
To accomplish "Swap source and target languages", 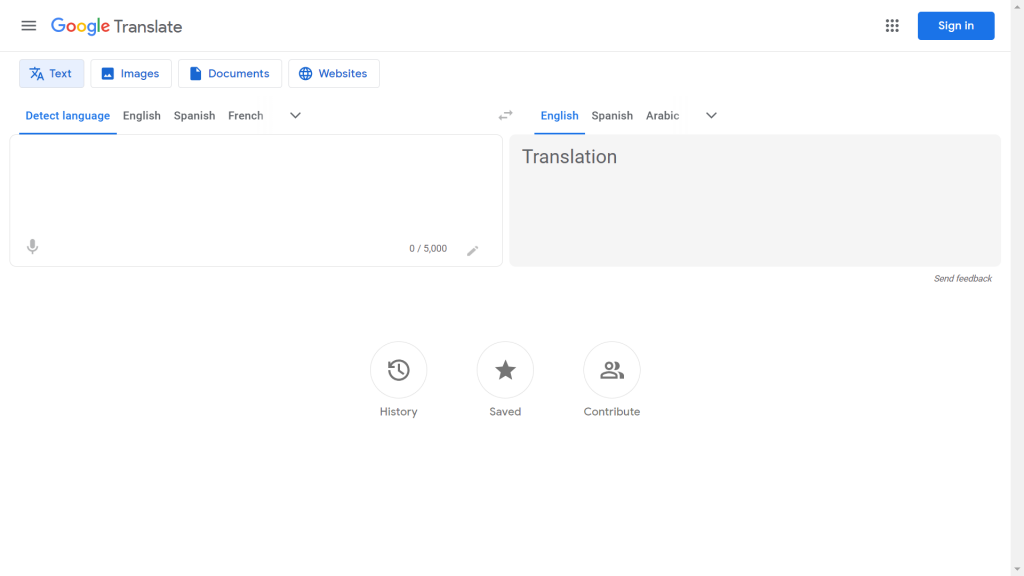I will point(506,115).
